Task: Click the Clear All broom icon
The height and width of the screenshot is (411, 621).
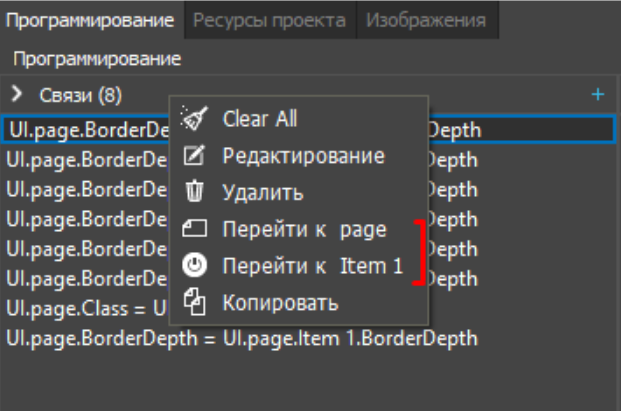Action: tap(194, 118)
